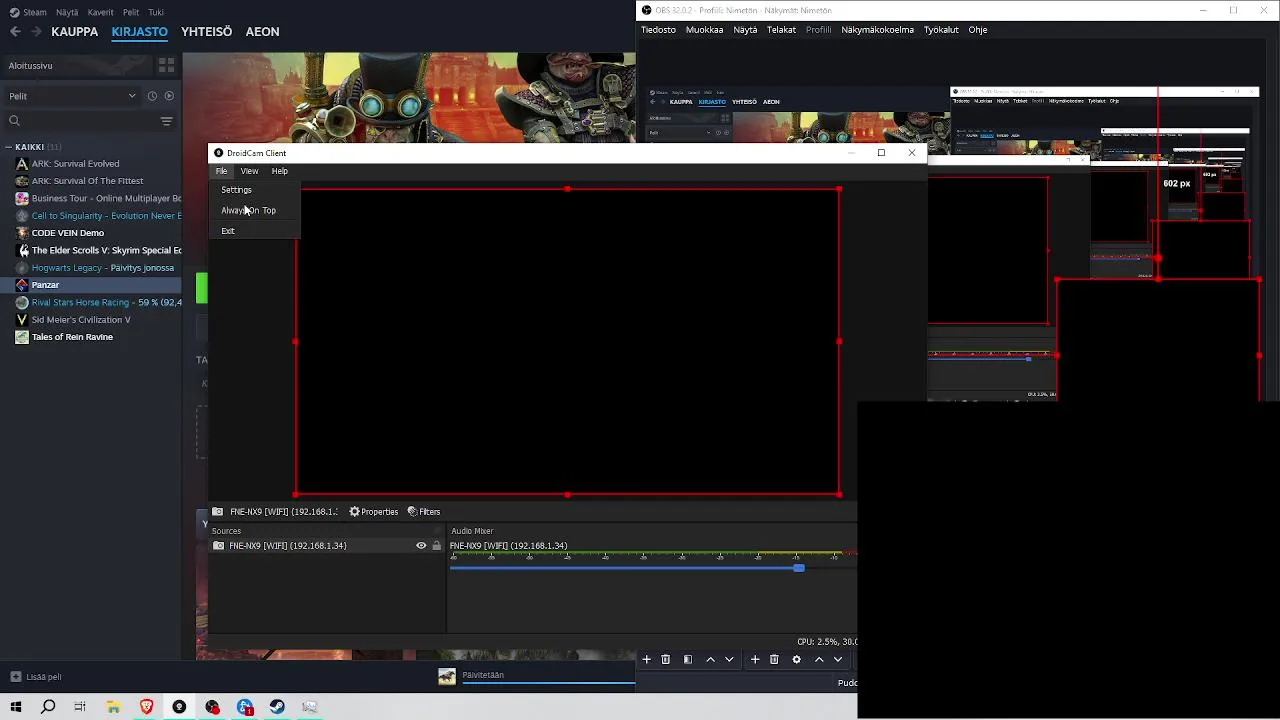This screenshot has width=1280, height=720.
Task: Click the magnifier icon in Steam library search
Action: tap(14, 121)
